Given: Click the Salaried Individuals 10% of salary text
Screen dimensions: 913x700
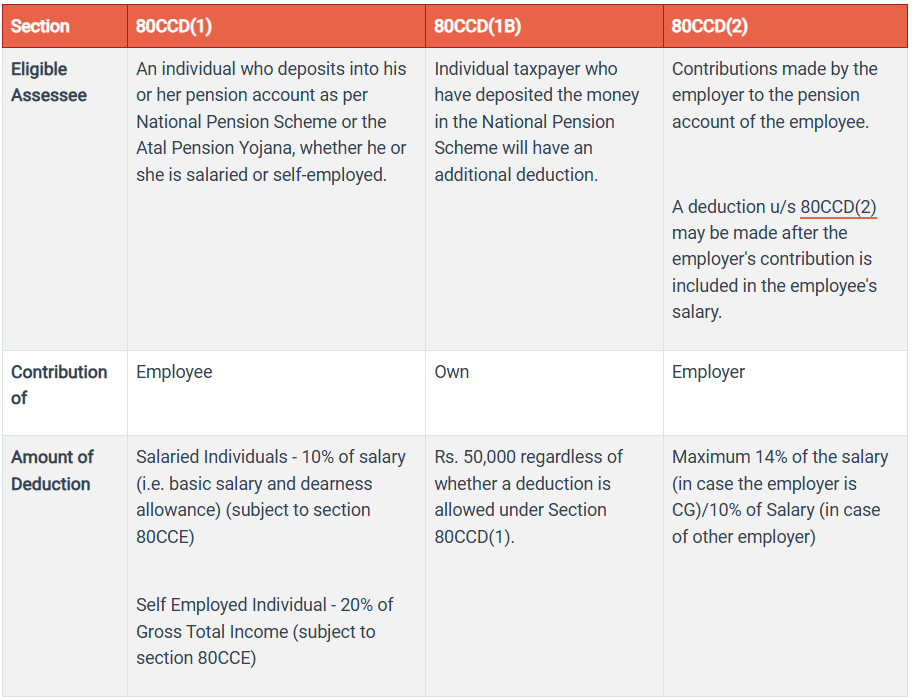Looking at the screenshot, I should click(x=271, y=496).
